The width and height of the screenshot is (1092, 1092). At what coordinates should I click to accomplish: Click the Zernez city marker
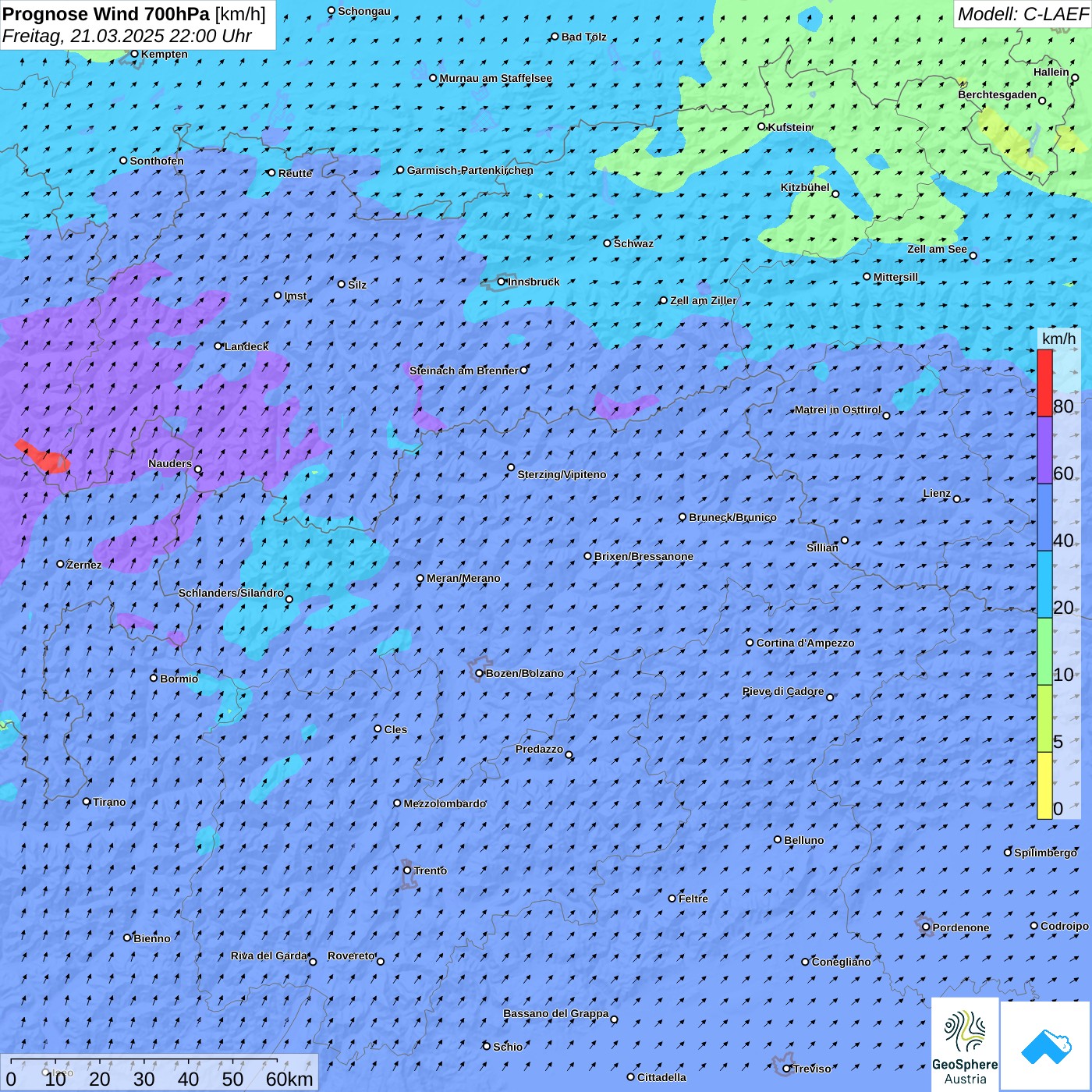coord(60,564)
